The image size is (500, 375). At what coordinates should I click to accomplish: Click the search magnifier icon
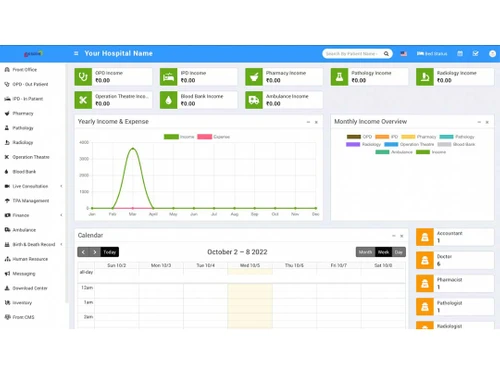coord(386,54)
